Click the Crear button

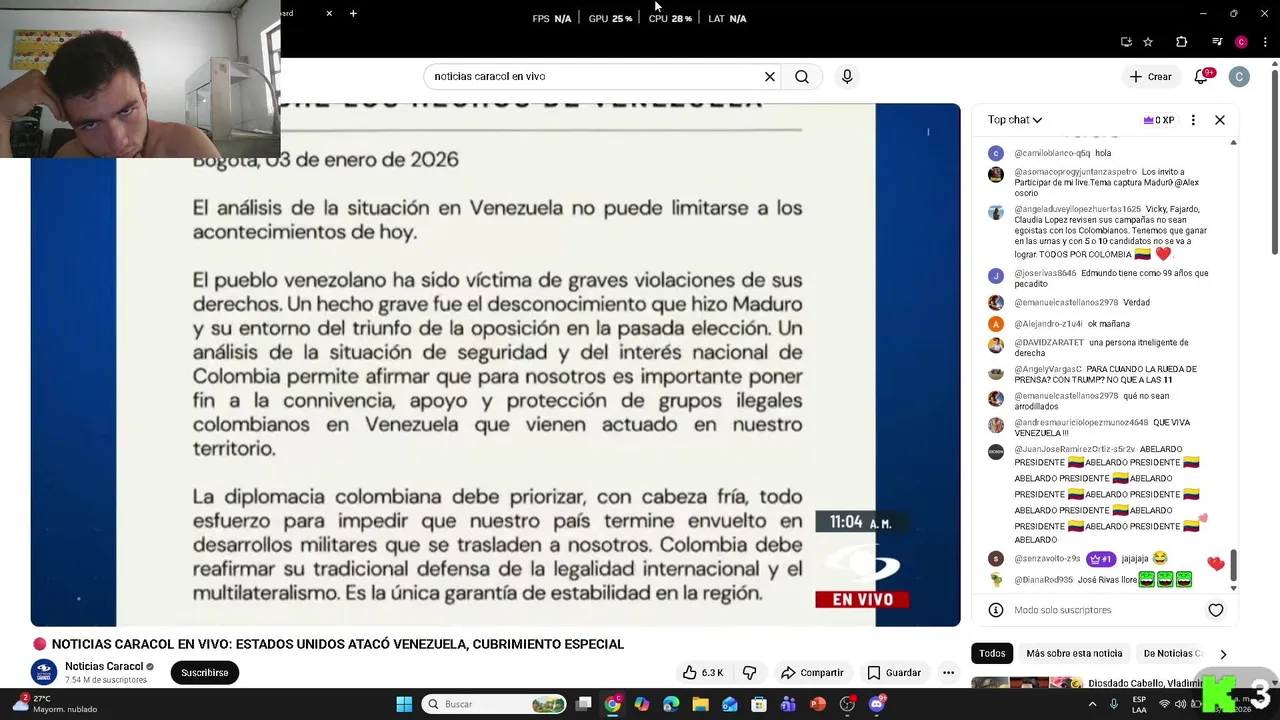tap(1150, 76)
